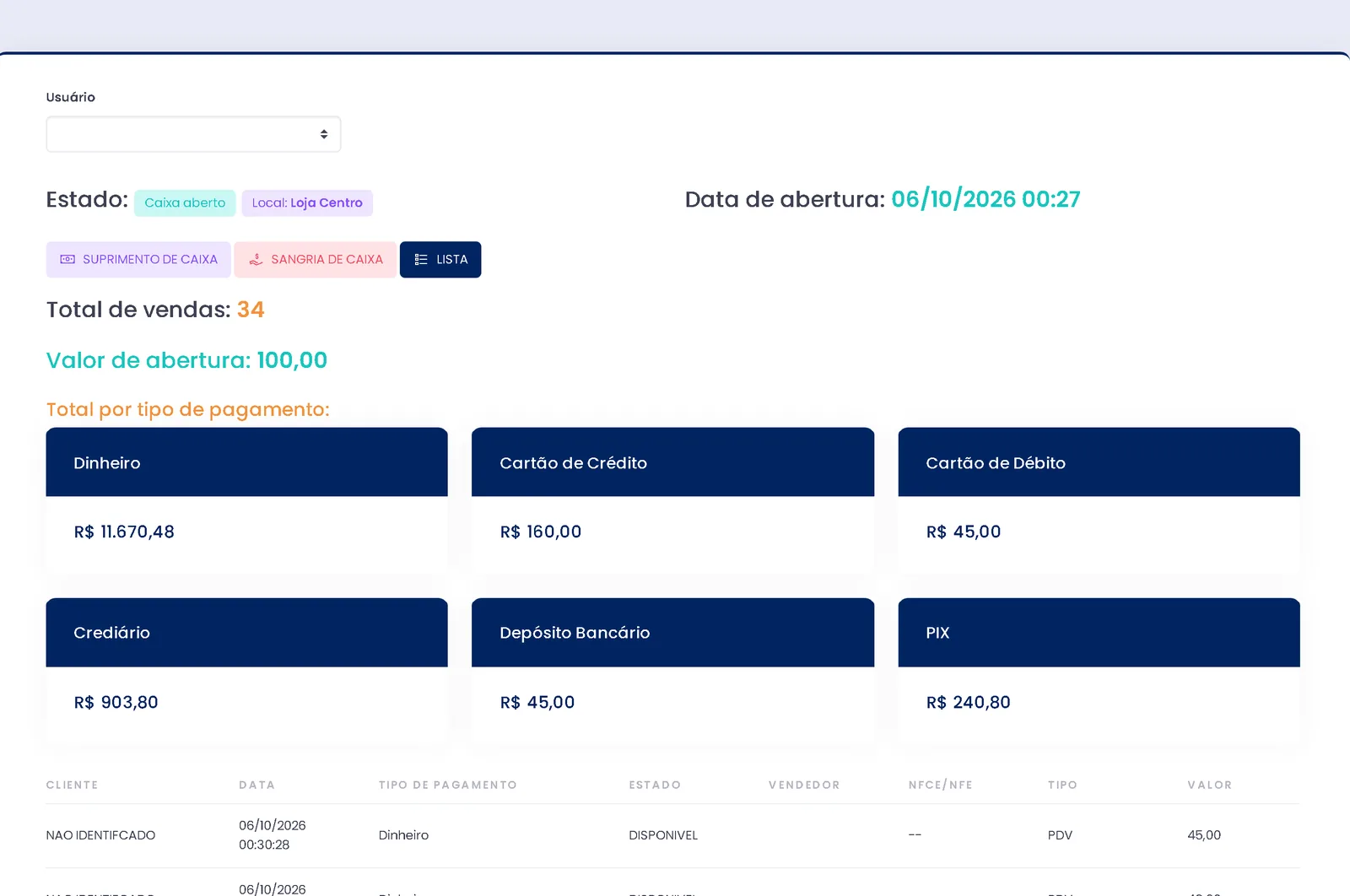Screen dimensions: 1350x896
Task: Open the Usuário dropdown
Action: click(193, 134)
